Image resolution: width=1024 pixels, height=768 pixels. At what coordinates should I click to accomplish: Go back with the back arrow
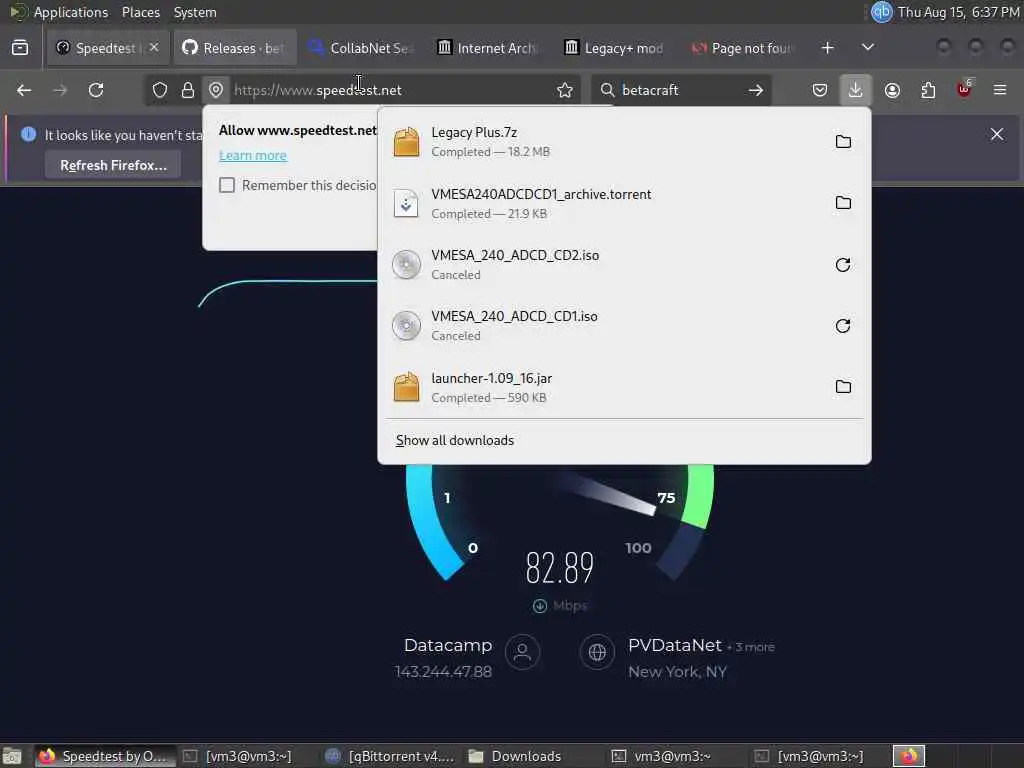[24, 90]
